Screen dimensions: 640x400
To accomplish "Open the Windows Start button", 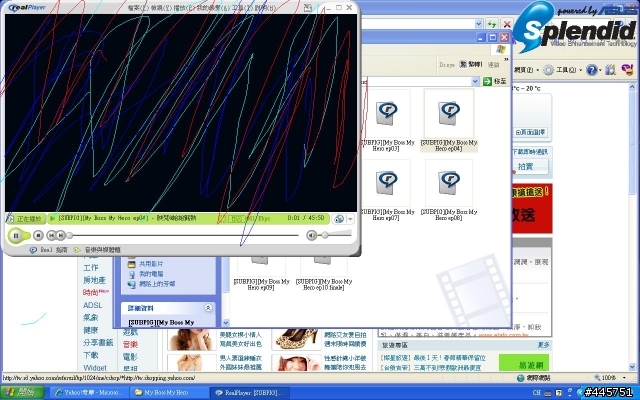I will pyautogui.click(x=22, y=392).
